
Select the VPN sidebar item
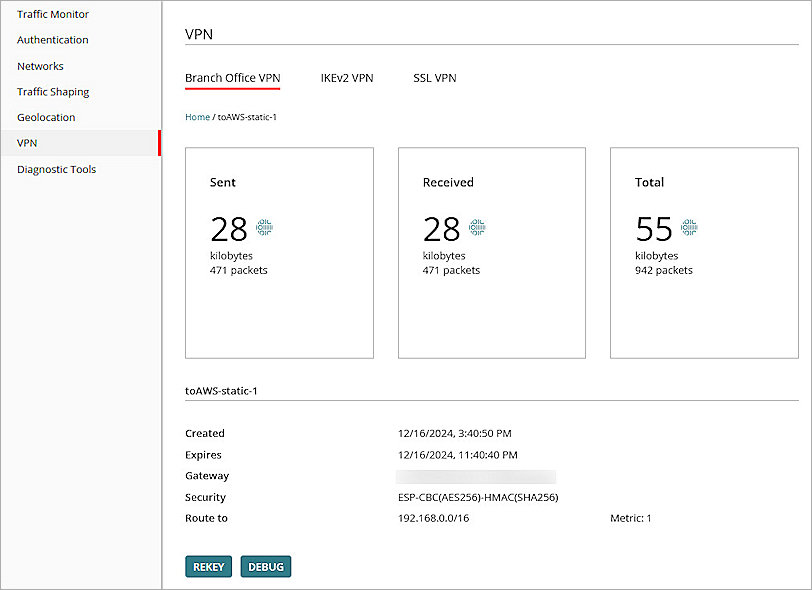point(27,143)
